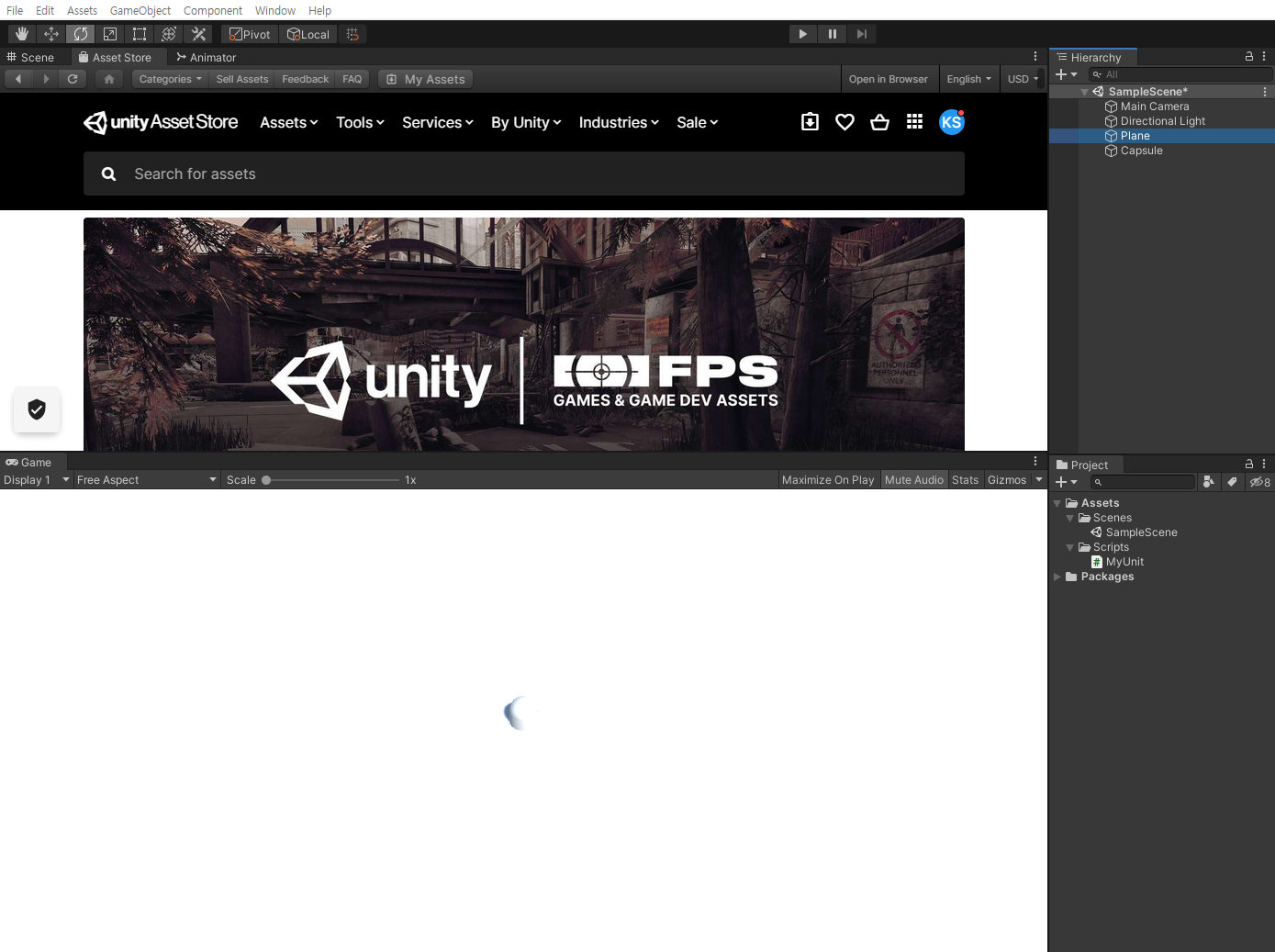Open the KS user profile avatar
This screenshot has width=1275, height=952.
(x=952, y=122)
